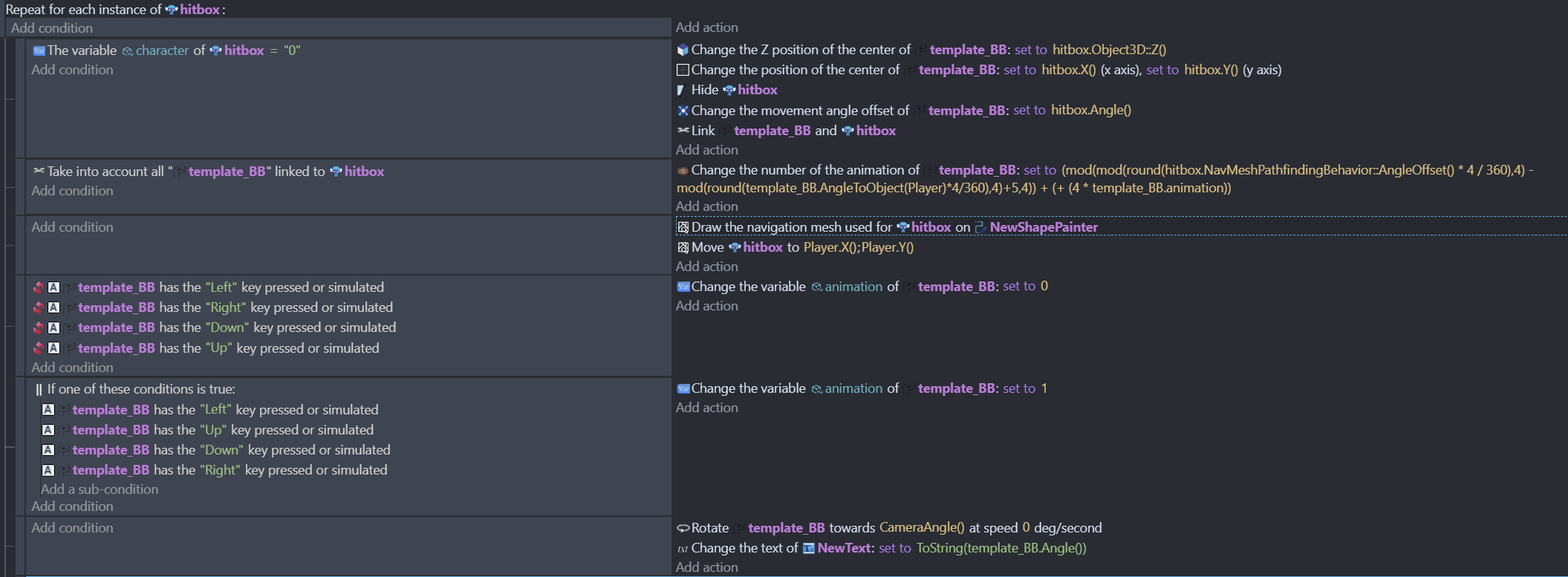Screen dimensions: 1568x577
Task: Click the Link action icon before template_BB
Action: pyautogui.click(x=683, y=131)
